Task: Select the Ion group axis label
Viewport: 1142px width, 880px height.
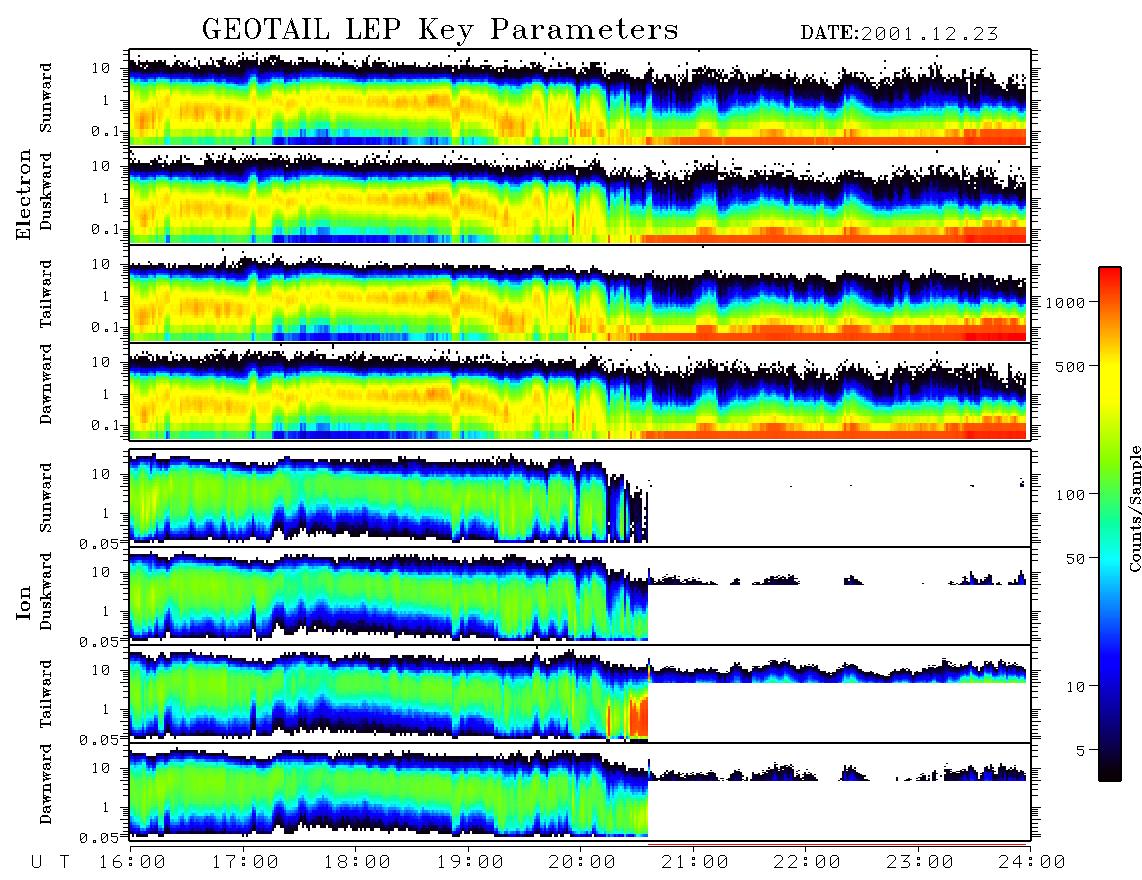Action: (24, 602)
